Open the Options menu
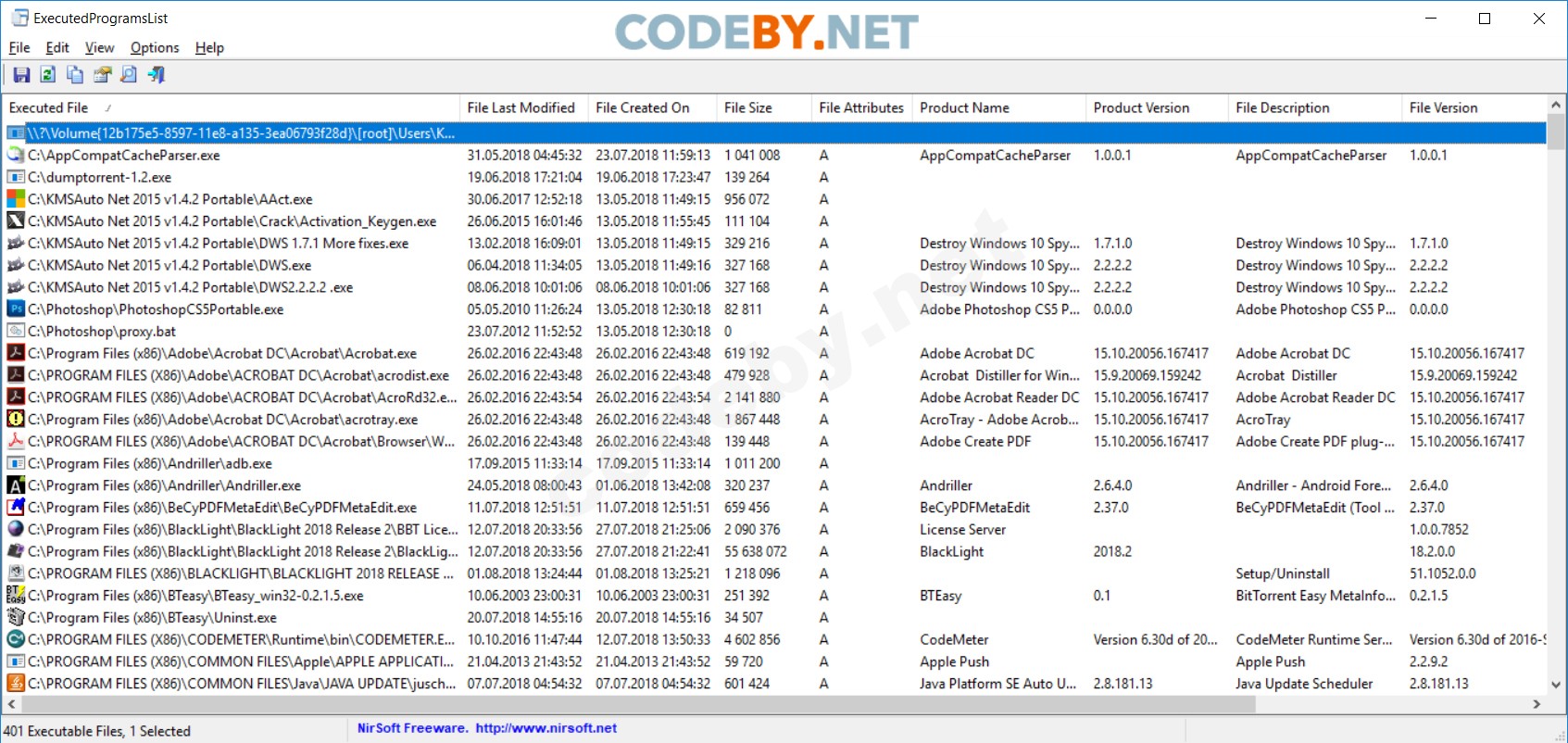This screenshot has width=1568, height=743. (x=155, y=48)
